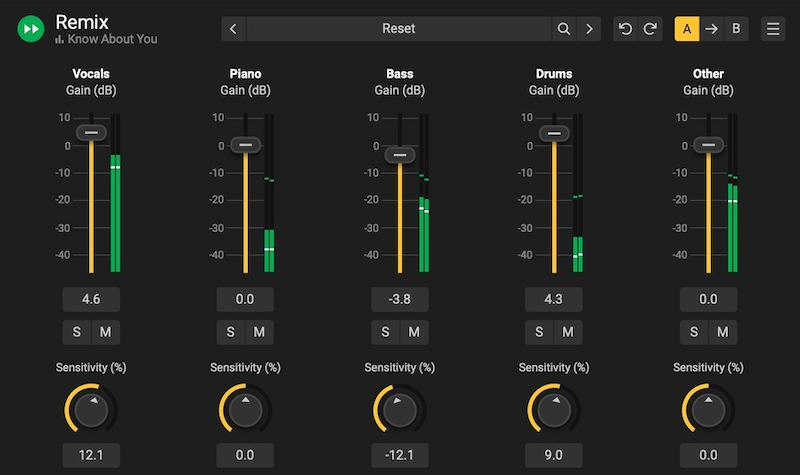Mute the Drums stem
800x475 pixels.
tap(567, 332)
